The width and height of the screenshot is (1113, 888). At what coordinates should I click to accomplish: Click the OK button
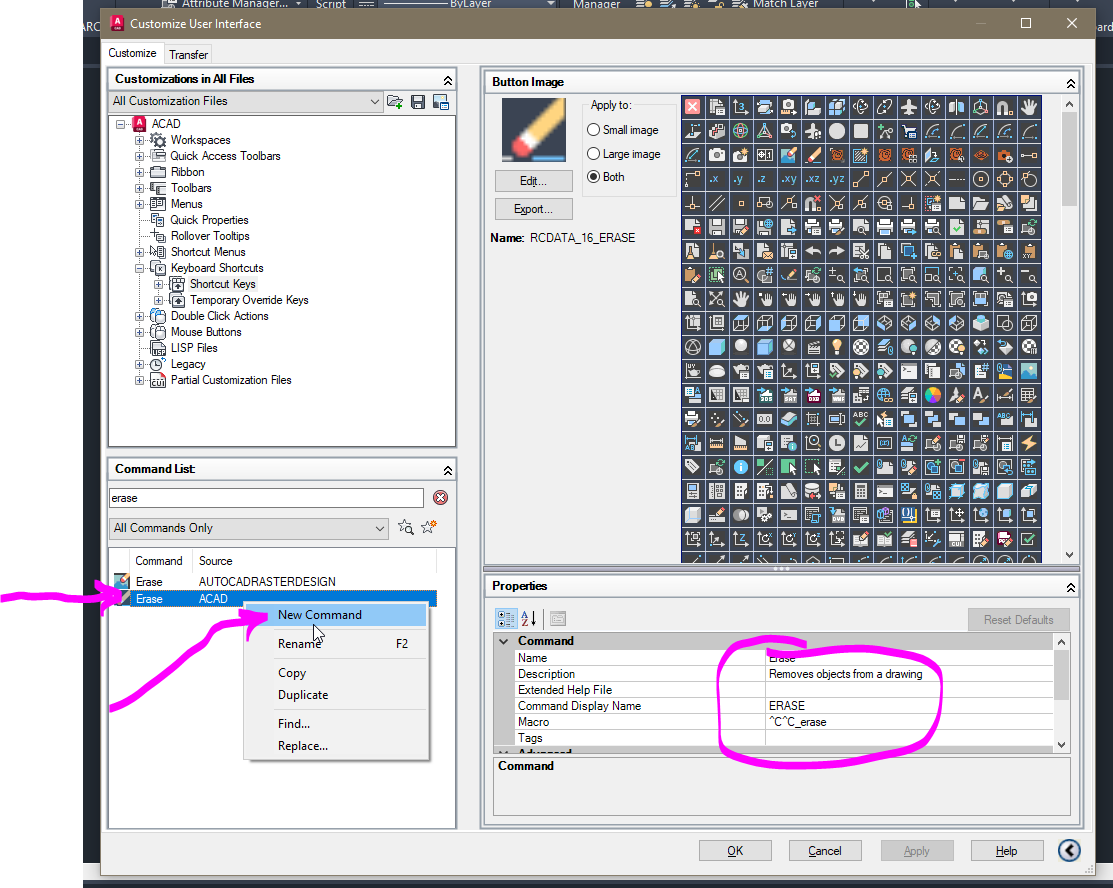735,850
